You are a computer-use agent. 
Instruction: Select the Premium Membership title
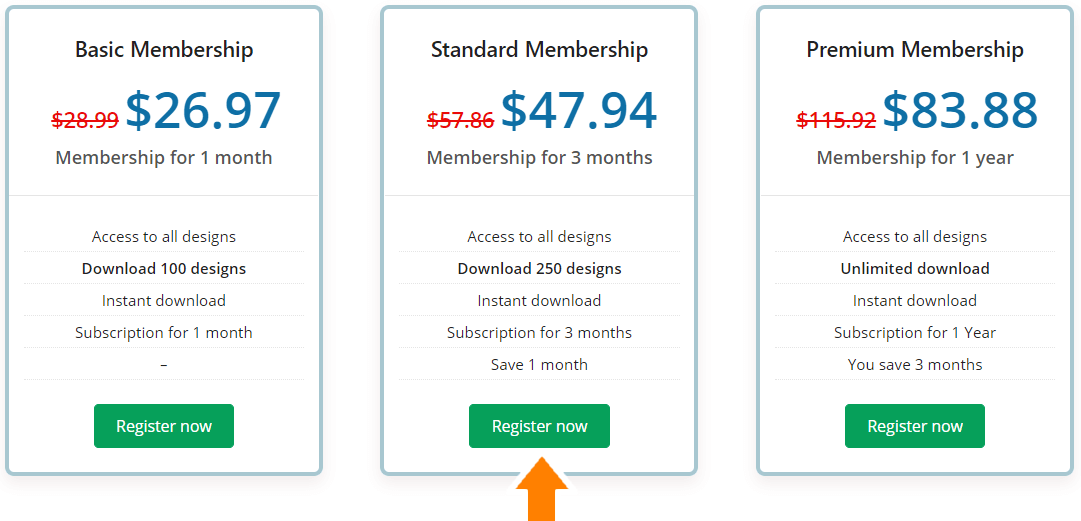(x=915, y=50)
